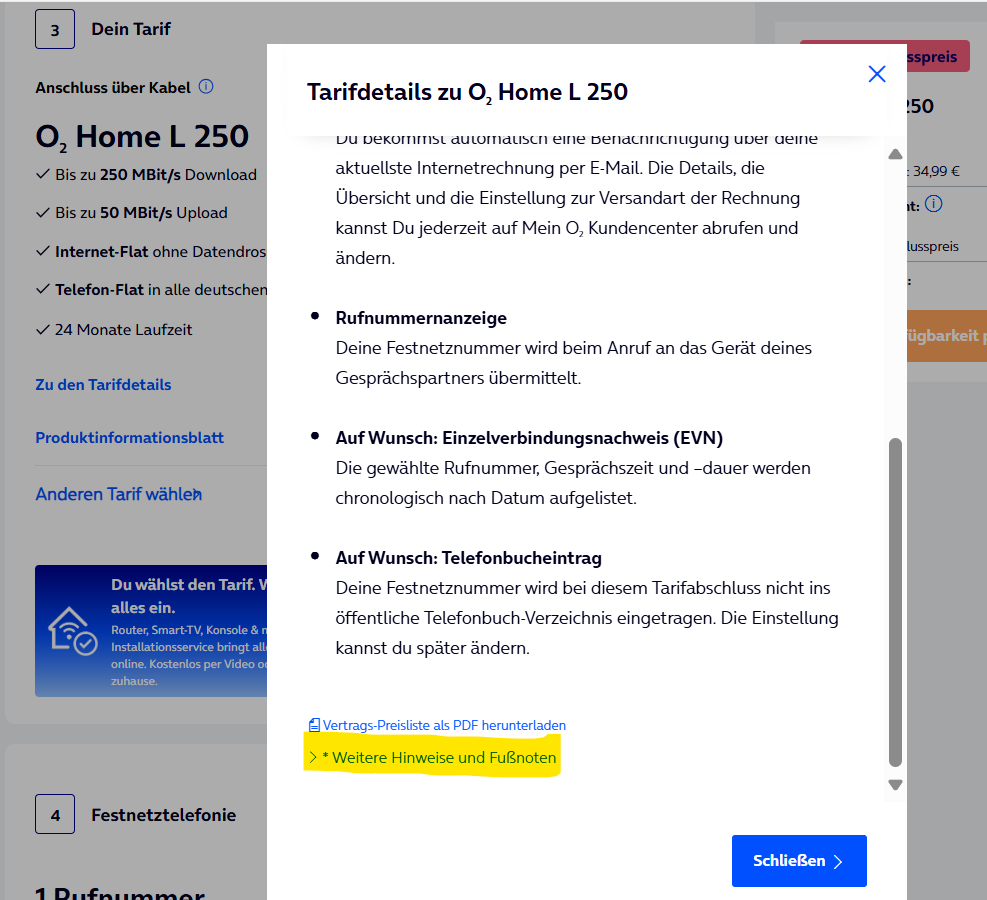Open the Produktinformationsblatt link
The image size is (987, 900).
pyautogui.click(x=130, y=437)
